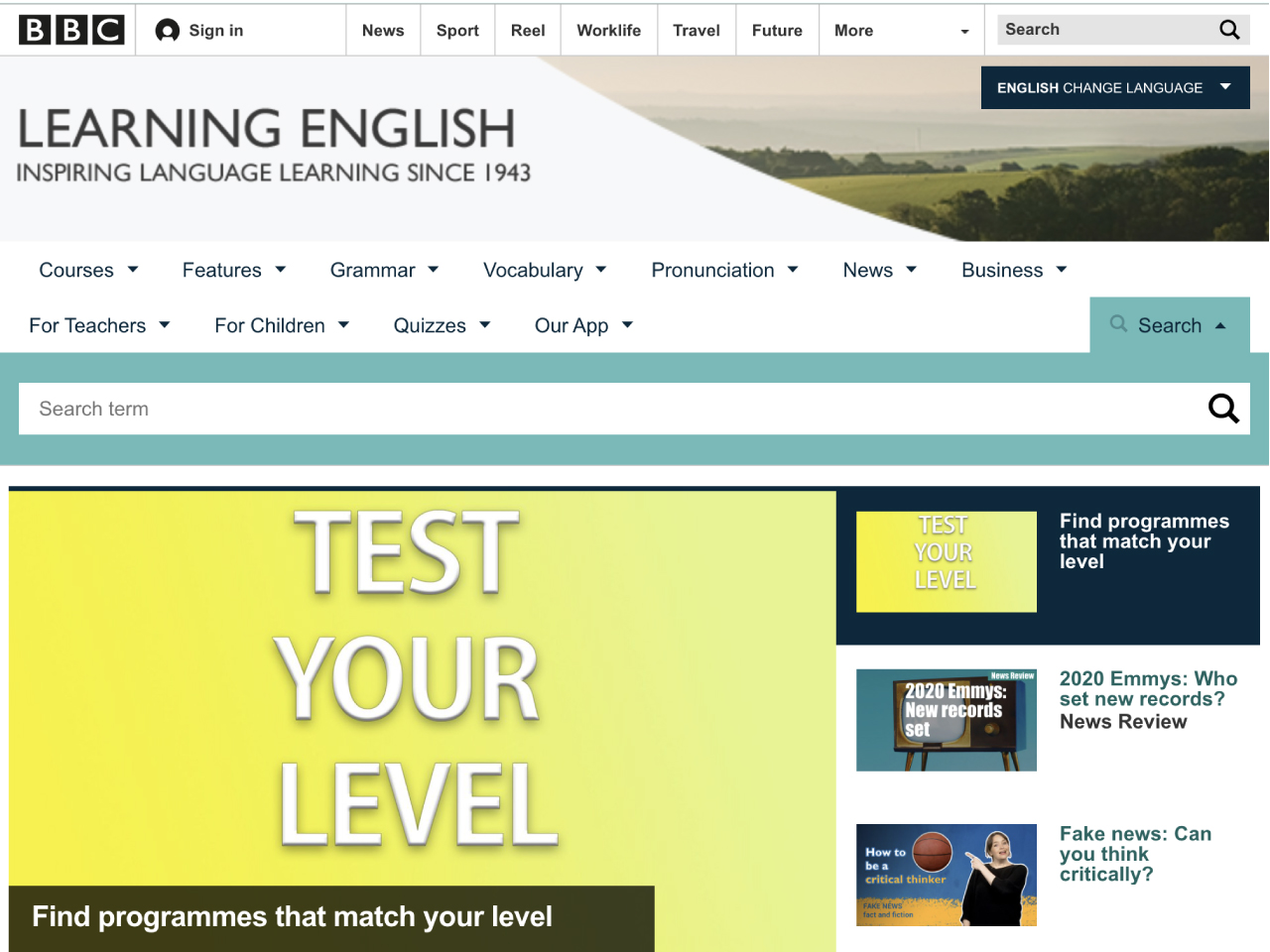Click the small magnifier icon beside Search toggle
This screenshot has width=1270, height=952.
pos(1118,323)
